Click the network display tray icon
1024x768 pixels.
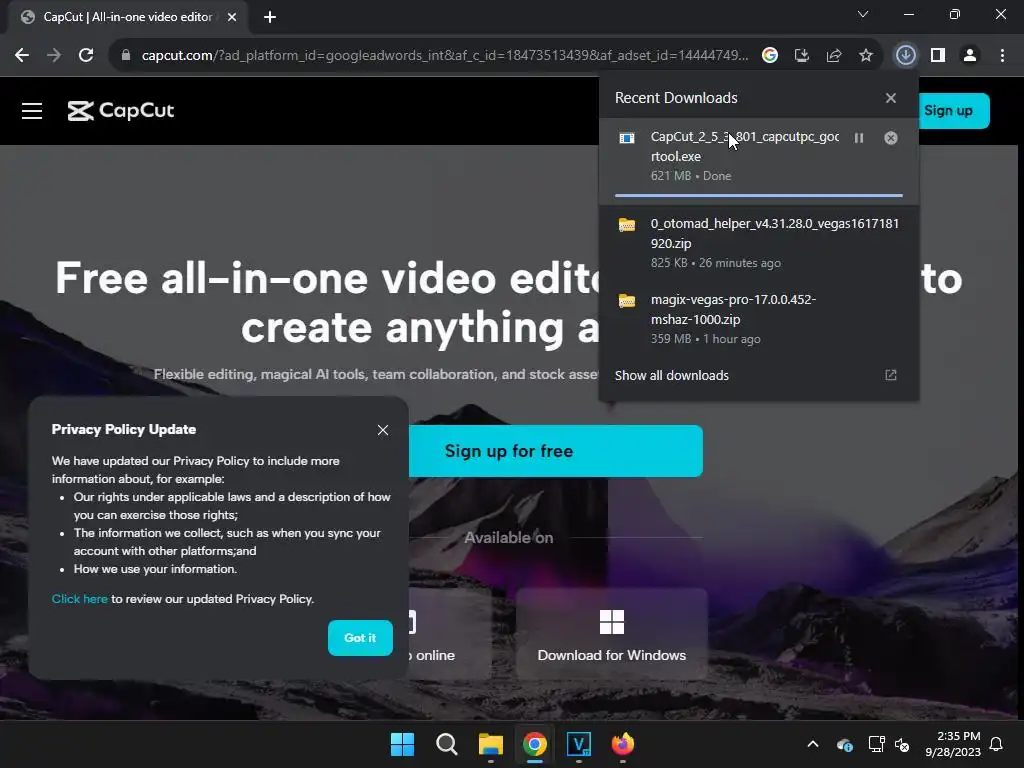point(876,744)
